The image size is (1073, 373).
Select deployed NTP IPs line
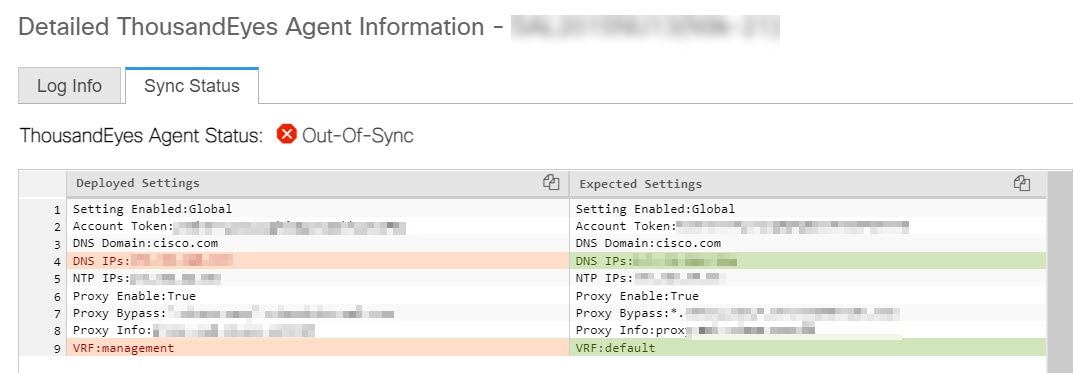pyautogui.click(x=318, y=278)
